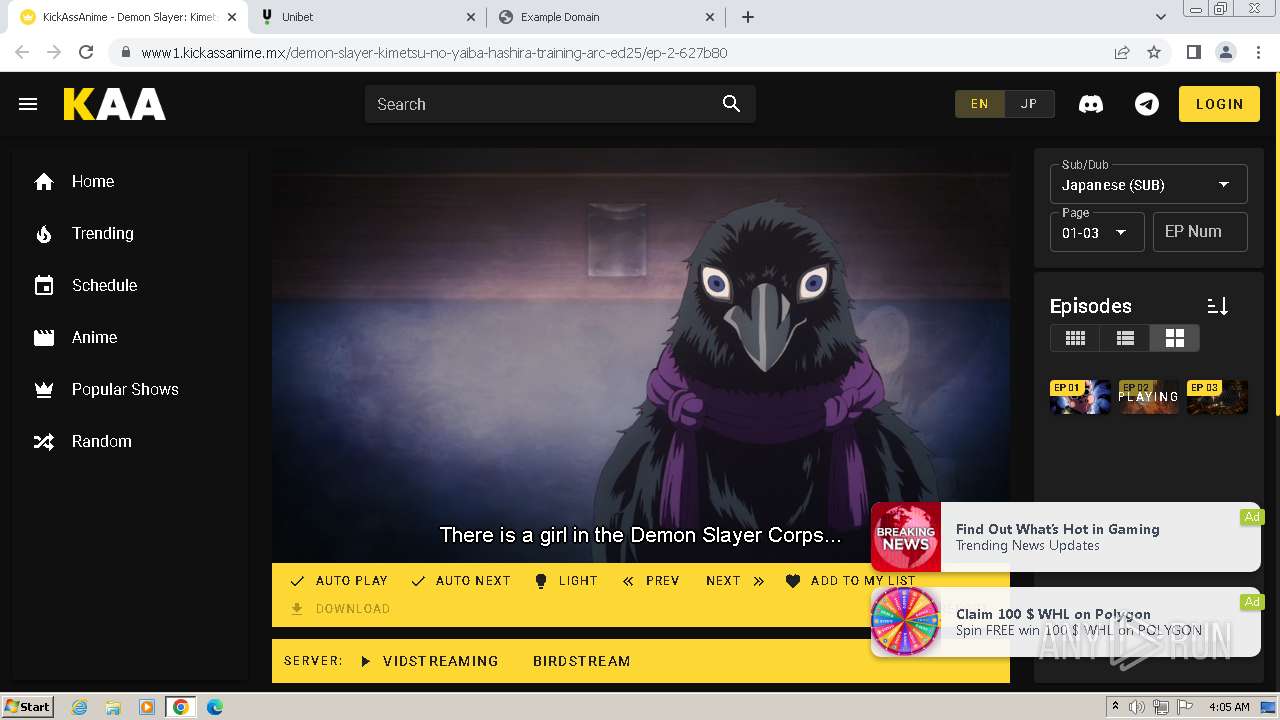Open Chrome side panel

point(1193,52)
